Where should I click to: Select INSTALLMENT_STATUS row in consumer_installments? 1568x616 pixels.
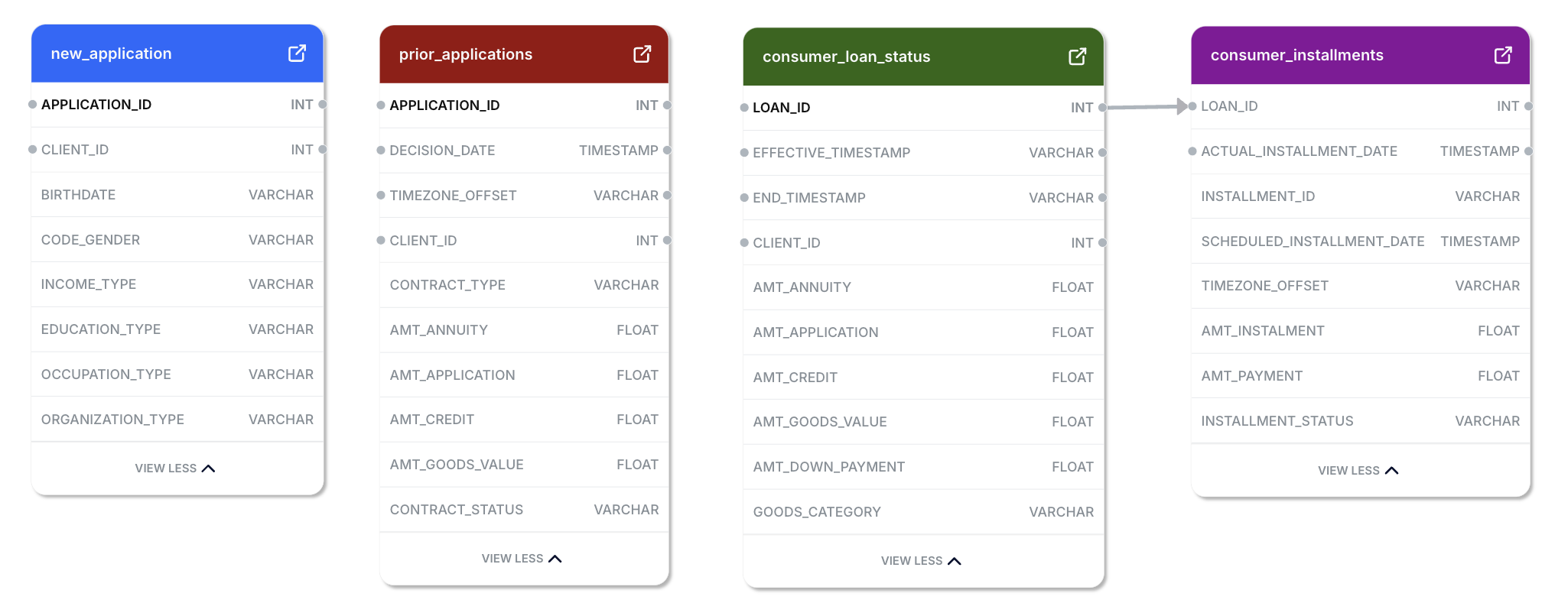[x=1361, y=421]
